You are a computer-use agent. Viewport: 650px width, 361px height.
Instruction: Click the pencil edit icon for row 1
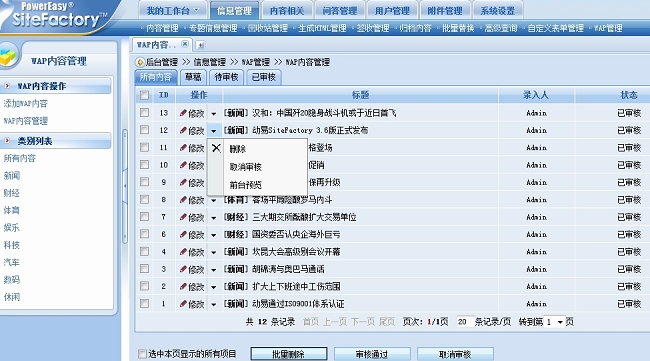183,304
